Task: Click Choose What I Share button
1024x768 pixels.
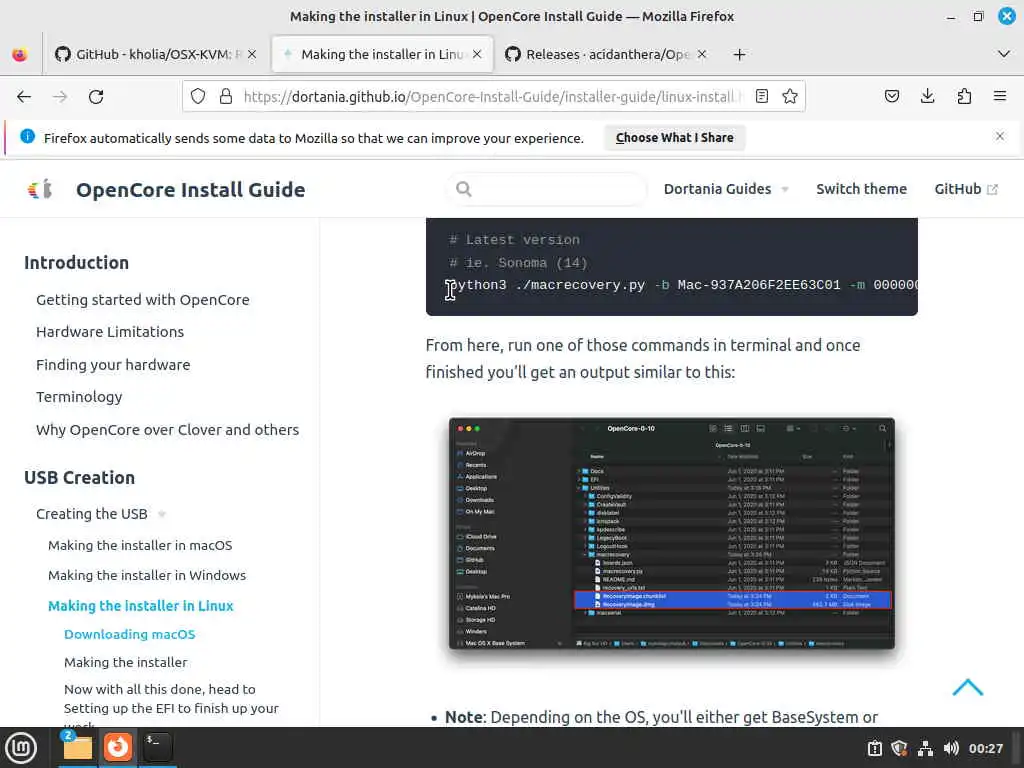Action: pos(675,138)
